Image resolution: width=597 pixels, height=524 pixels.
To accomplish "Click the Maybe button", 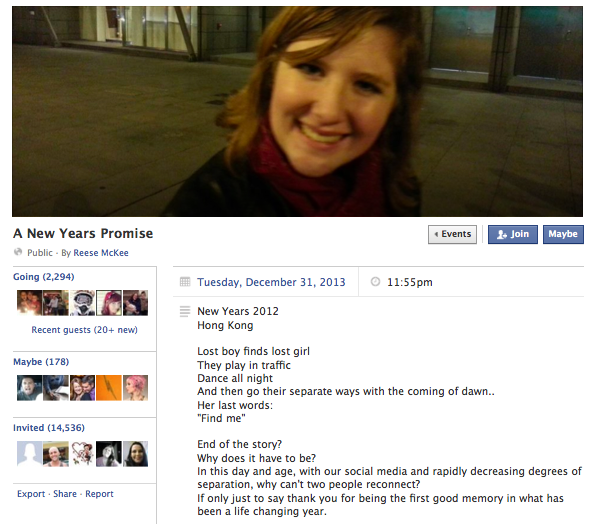I will [x=563, y=234].
